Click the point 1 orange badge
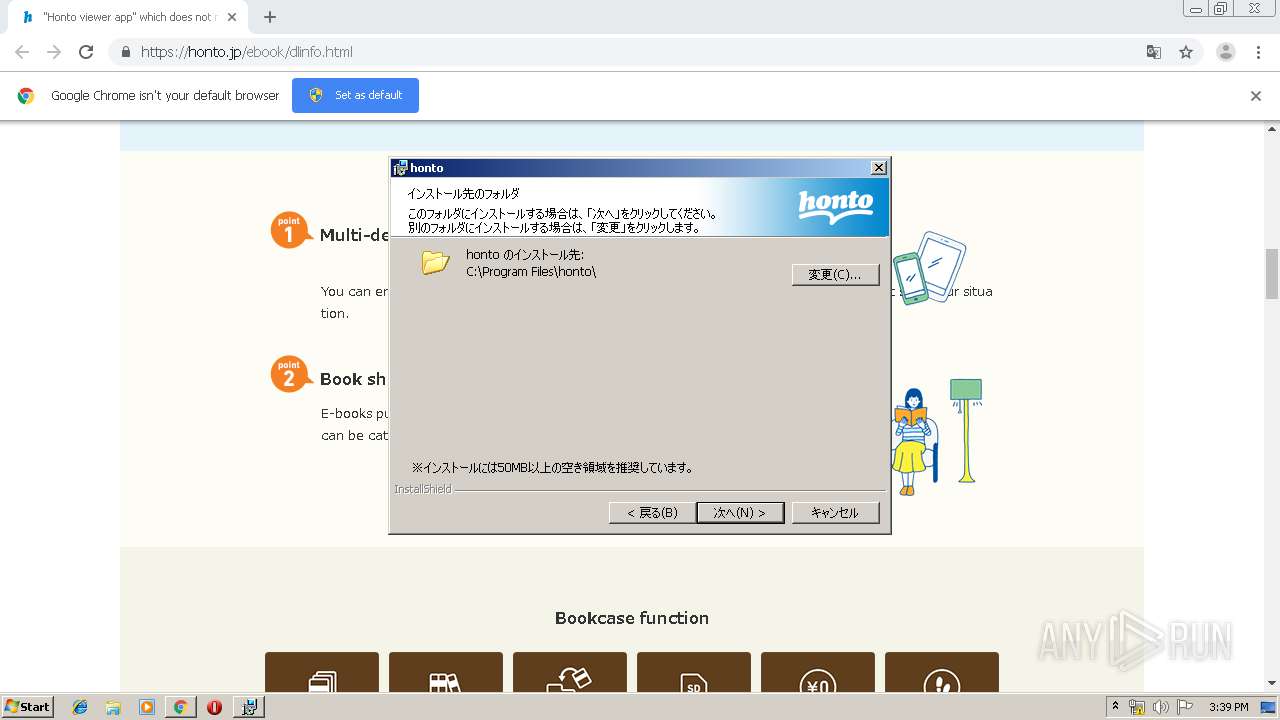The width and height of the screenshot is (1280, 720). [x=290, y=230]
